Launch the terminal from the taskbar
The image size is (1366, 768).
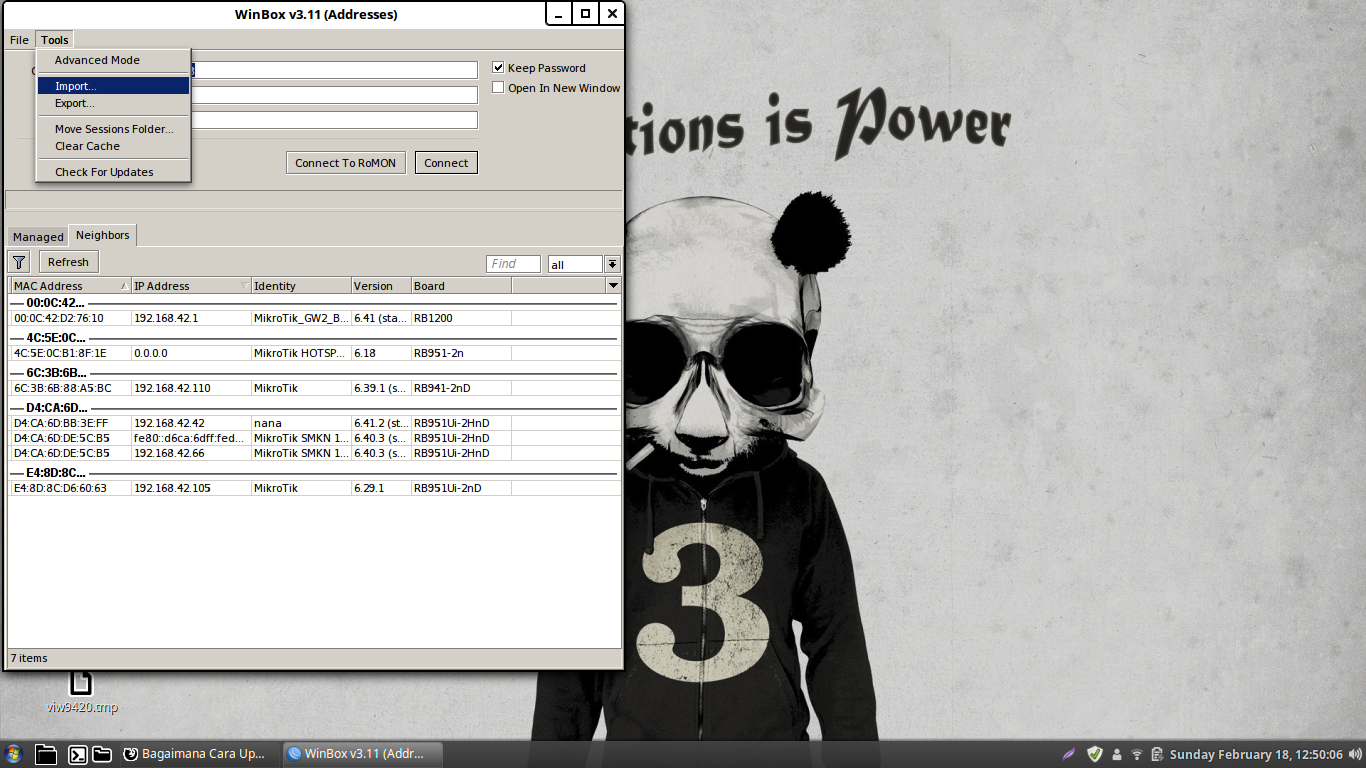(77, 755)
